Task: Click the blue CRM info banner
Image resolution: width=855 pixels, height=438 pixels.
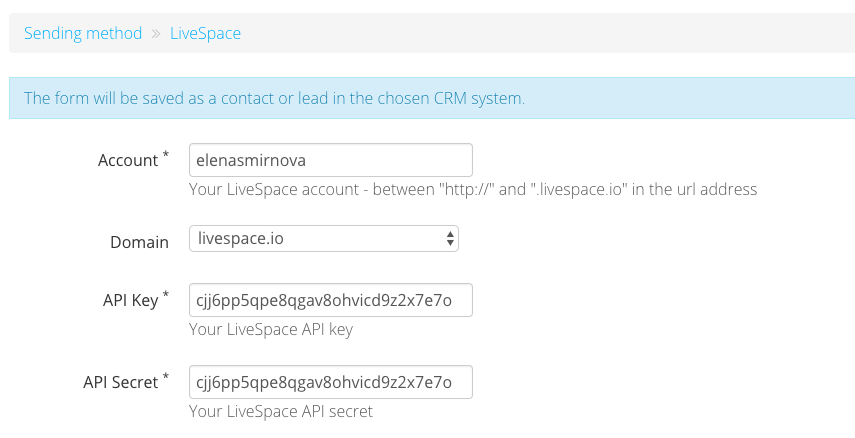Action: click(432, 98)
